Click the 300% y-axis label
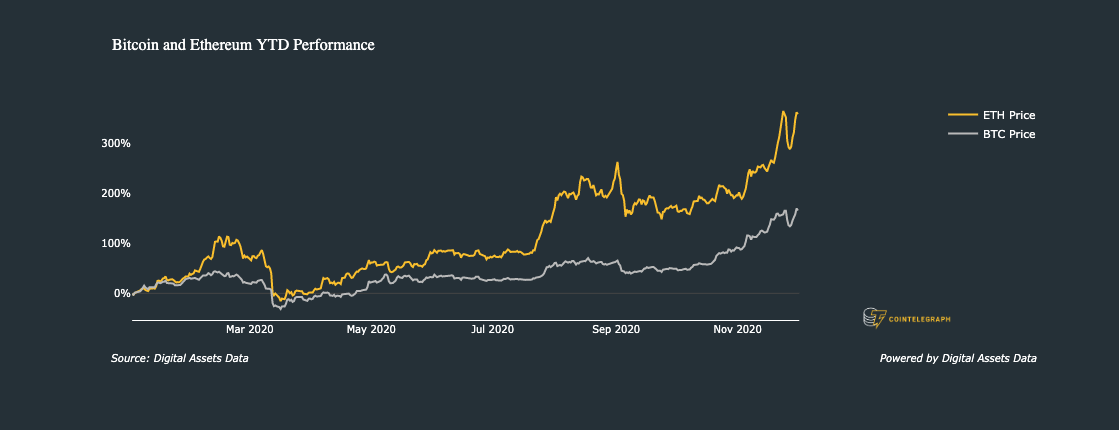The width and height of the screenshot is (1119, 430). (116, 143)
